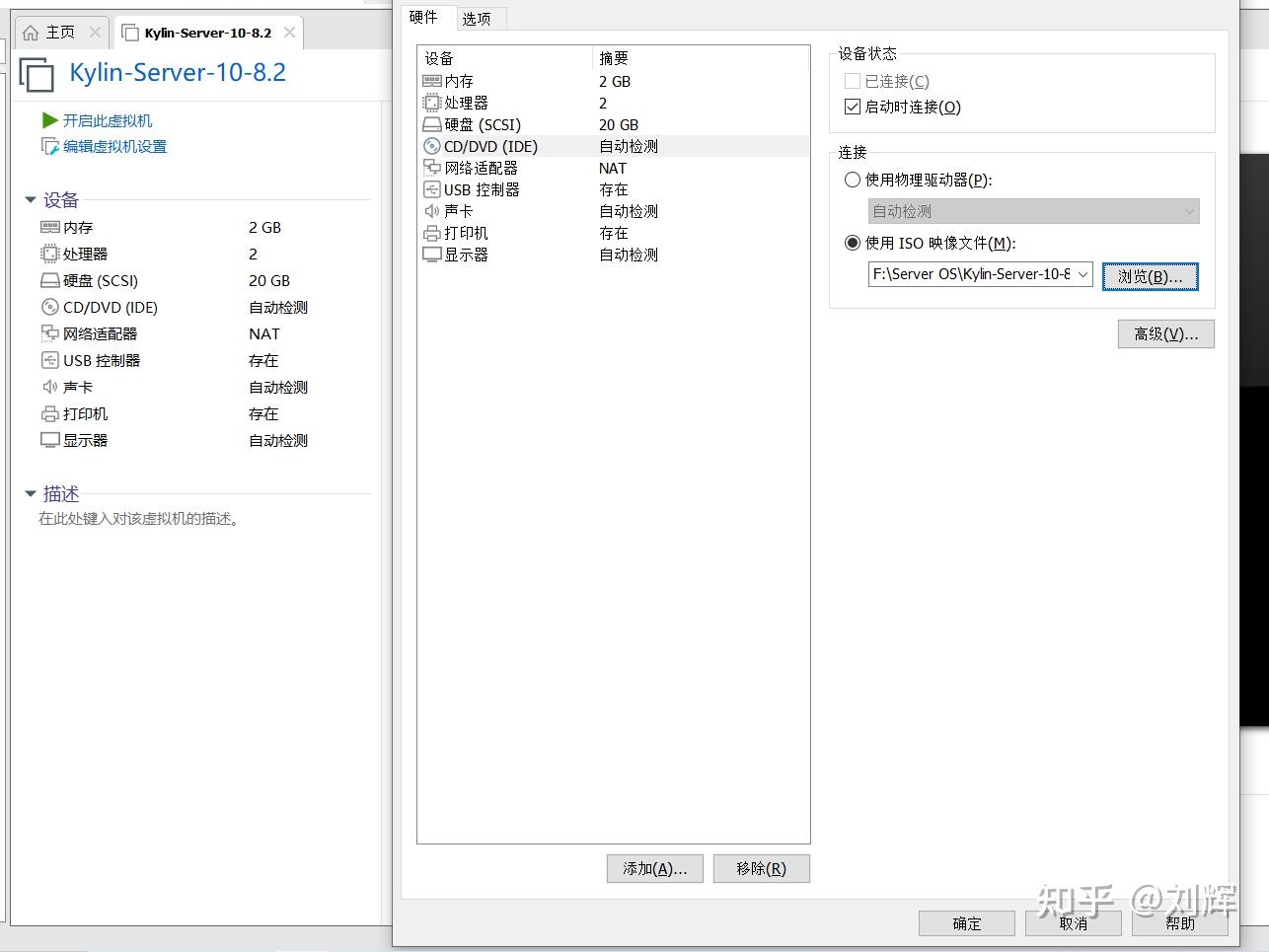Click the 移除(R) remove button
The height and width of the screenshot is (952, 1269).
[x=761, y=868]
